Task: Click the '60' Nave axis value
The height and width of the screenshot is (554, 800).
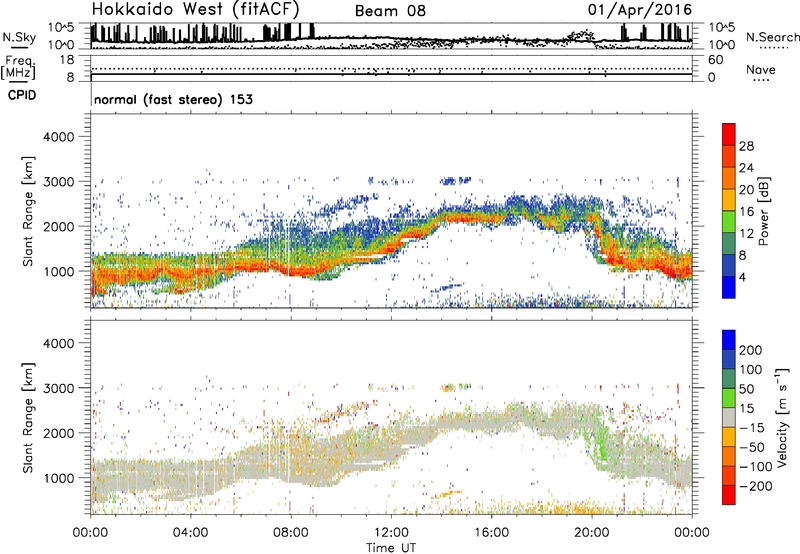Action: coord(715,60)
